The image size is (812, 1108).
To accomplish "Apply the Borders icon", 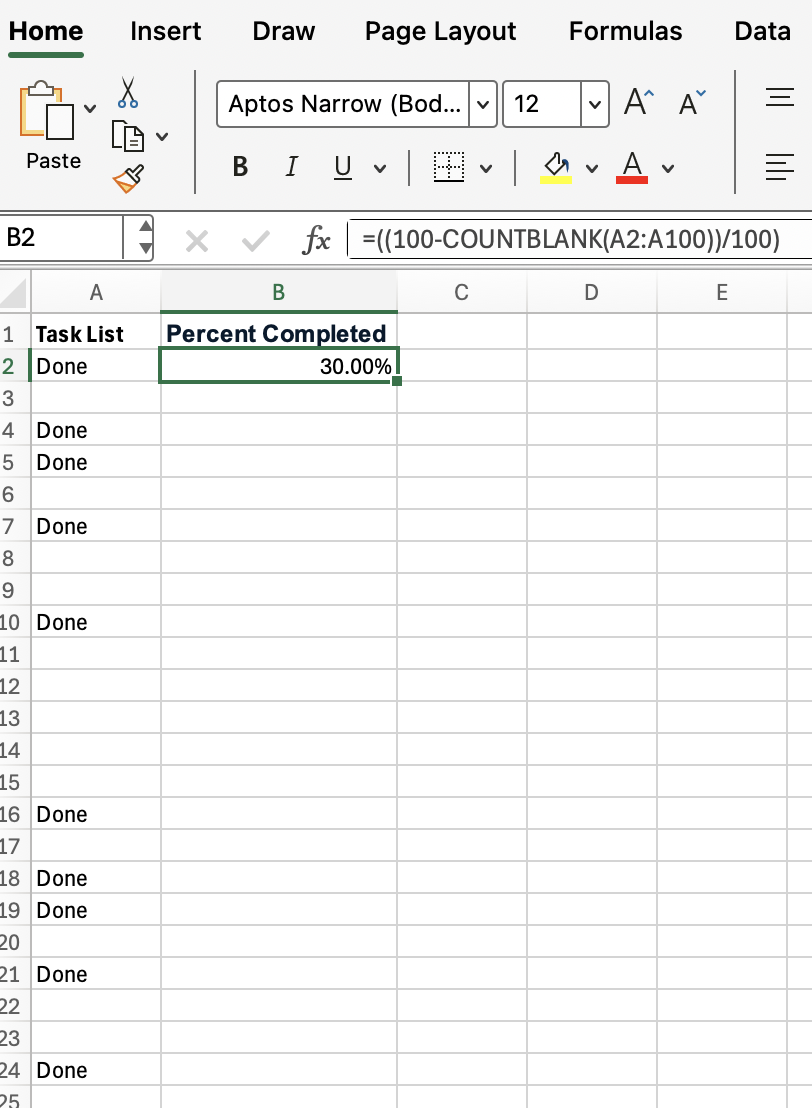I will [x=449, y=167].
